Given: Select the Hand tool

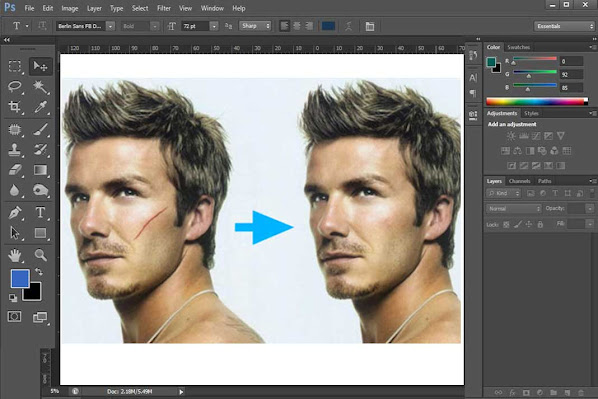Looking at the screenshot, I should pyautogui.click(x=14, y=255).
